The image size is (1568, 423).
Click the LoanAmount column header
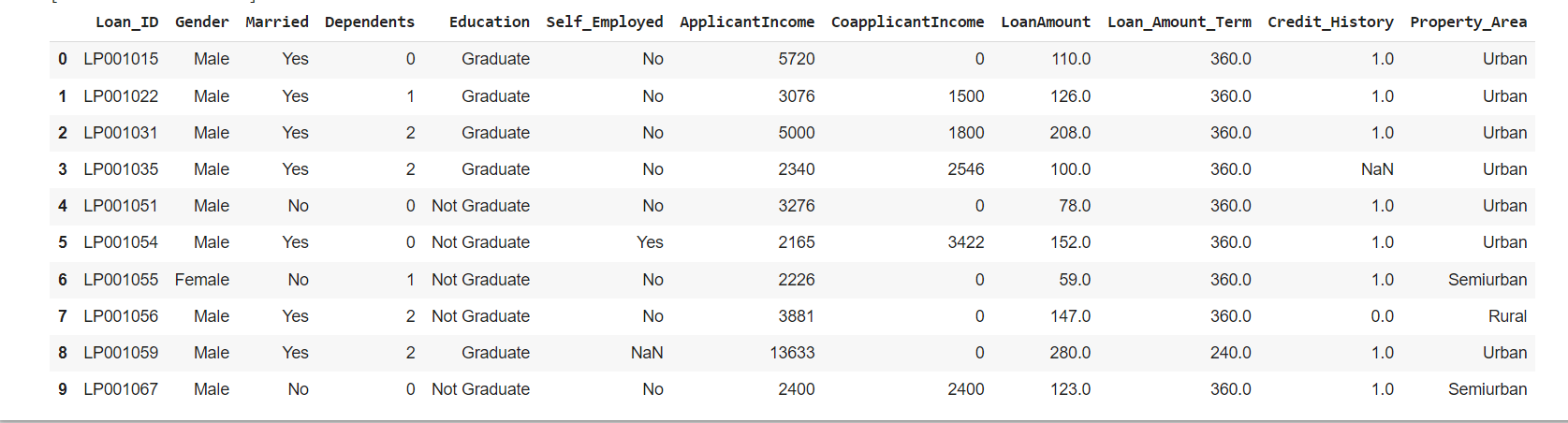1046,22
